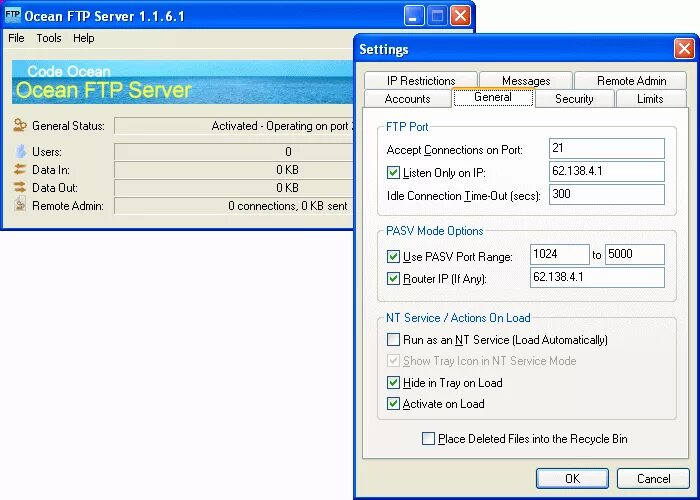Uncheck Hide in Tray on Load

click(x=393, y=383)
